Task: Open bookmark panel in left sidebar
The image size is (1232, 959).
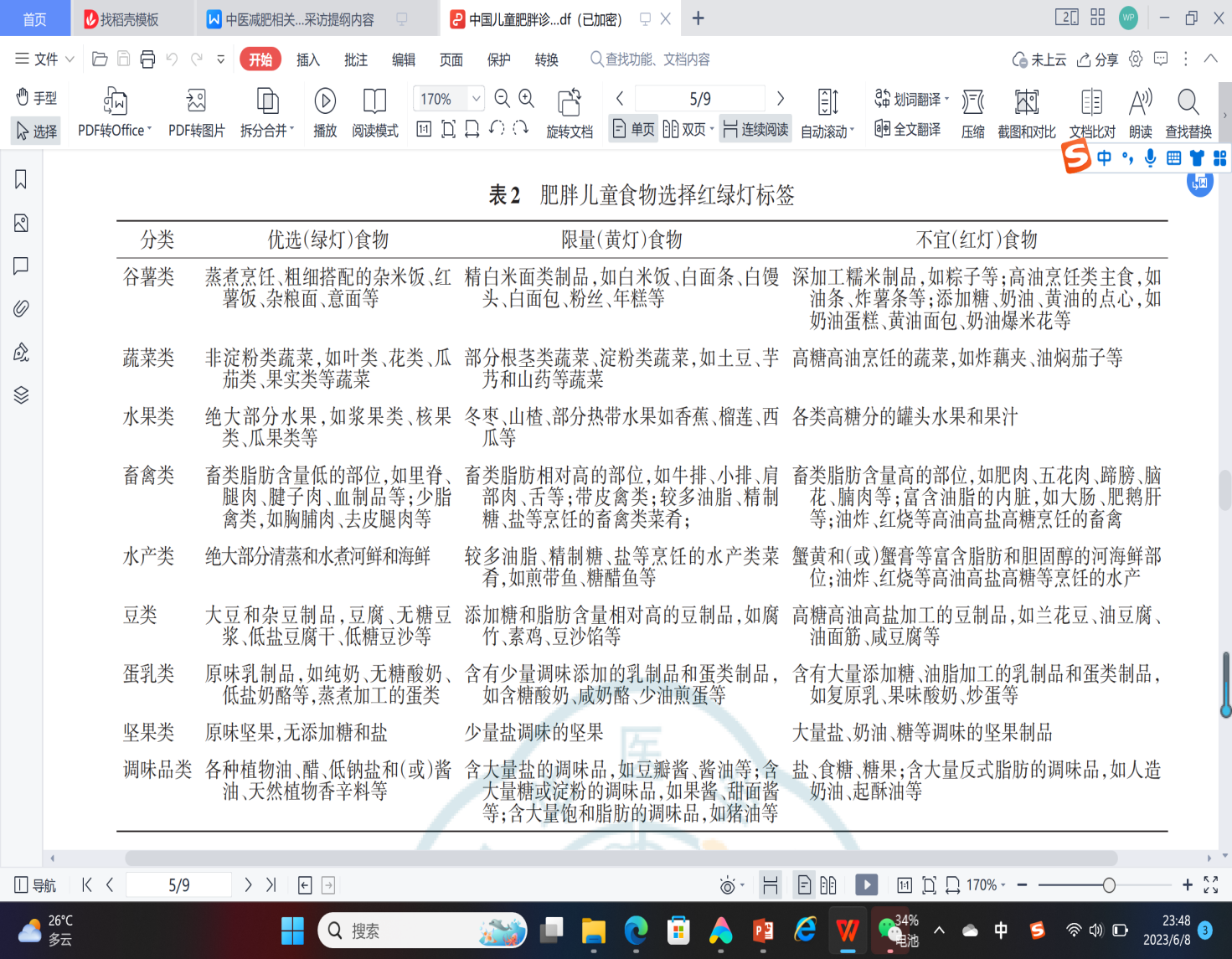Action: click(x=21, y=179)
